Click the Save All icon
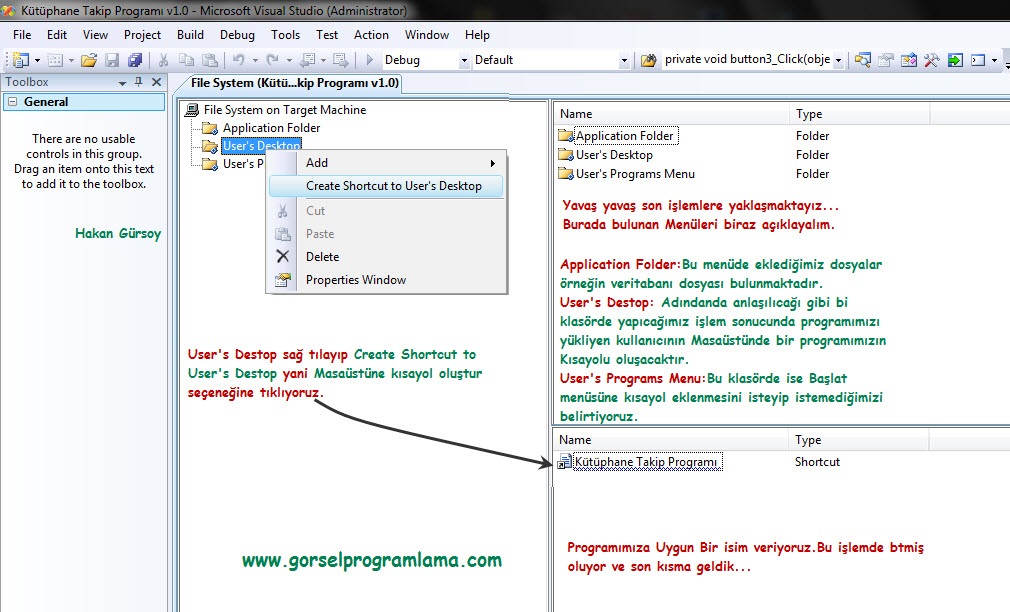The image size is (1010, 612). coord(135,60)
